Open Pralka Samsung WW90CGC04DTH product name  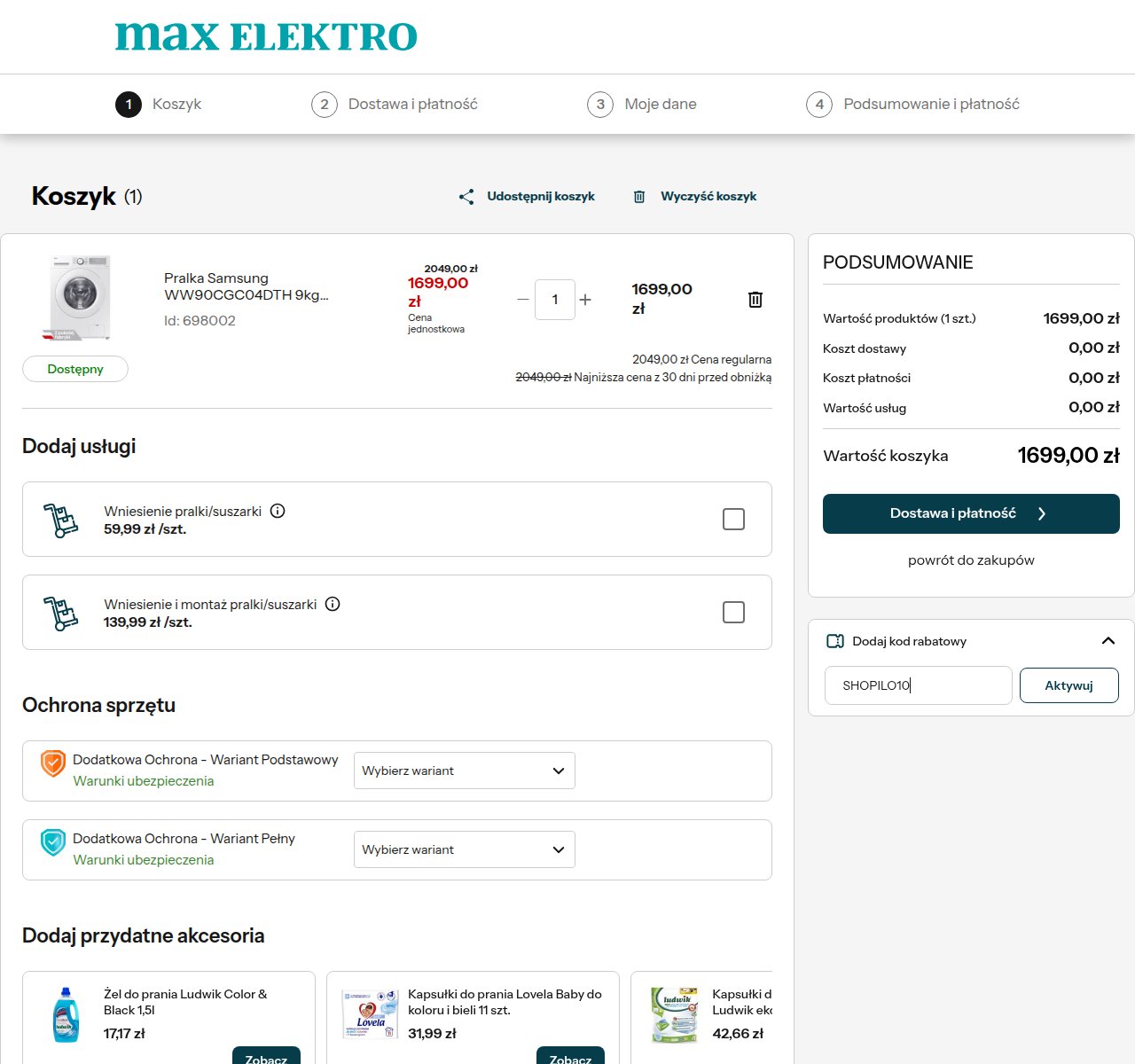tap(247, 286)
